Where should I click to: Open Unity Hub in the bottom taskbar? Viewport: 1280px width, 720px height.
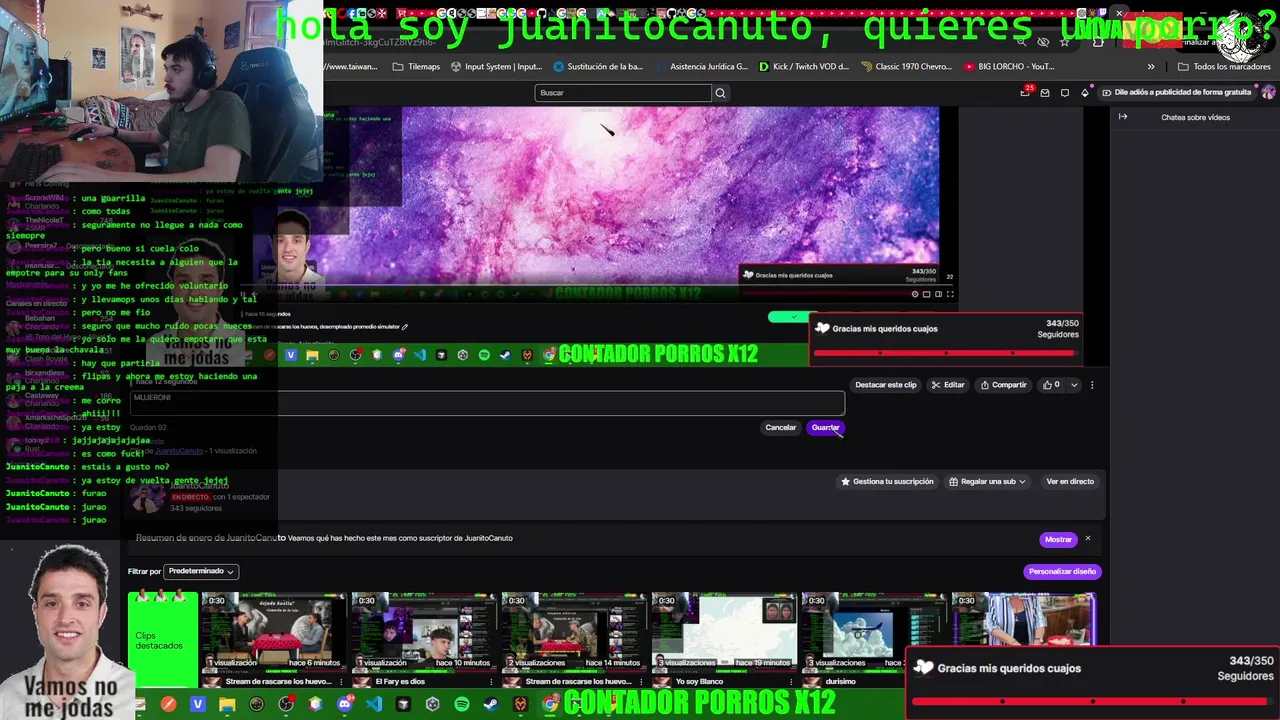[x=432, y=705]
